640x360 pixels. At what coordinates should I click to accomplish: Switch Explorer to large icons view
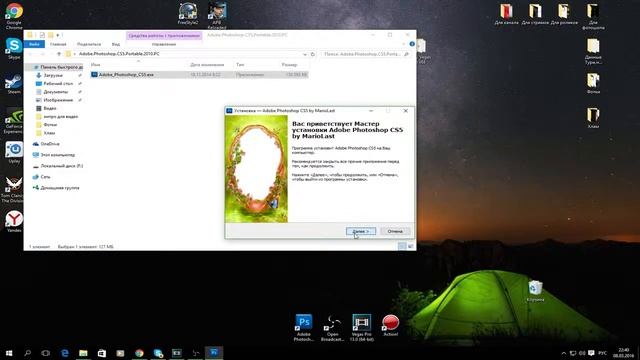click(x=411, y=246)
